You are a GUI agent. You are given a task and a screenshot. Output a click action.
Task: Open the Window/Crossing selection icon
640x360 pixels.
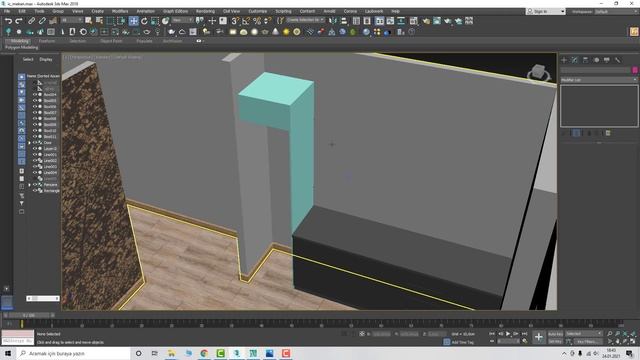(x=122, y=20)
